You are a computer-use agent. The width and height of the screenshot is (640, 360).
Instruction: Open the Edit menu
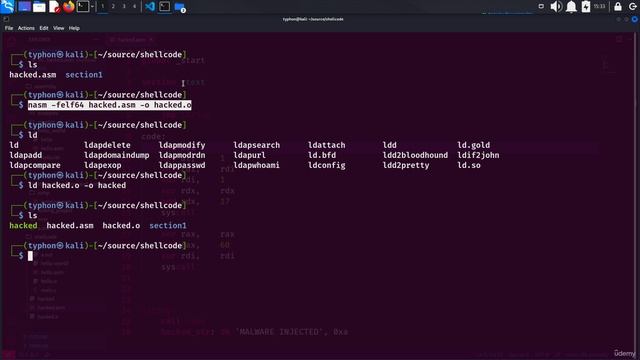(x=44, y=28)
